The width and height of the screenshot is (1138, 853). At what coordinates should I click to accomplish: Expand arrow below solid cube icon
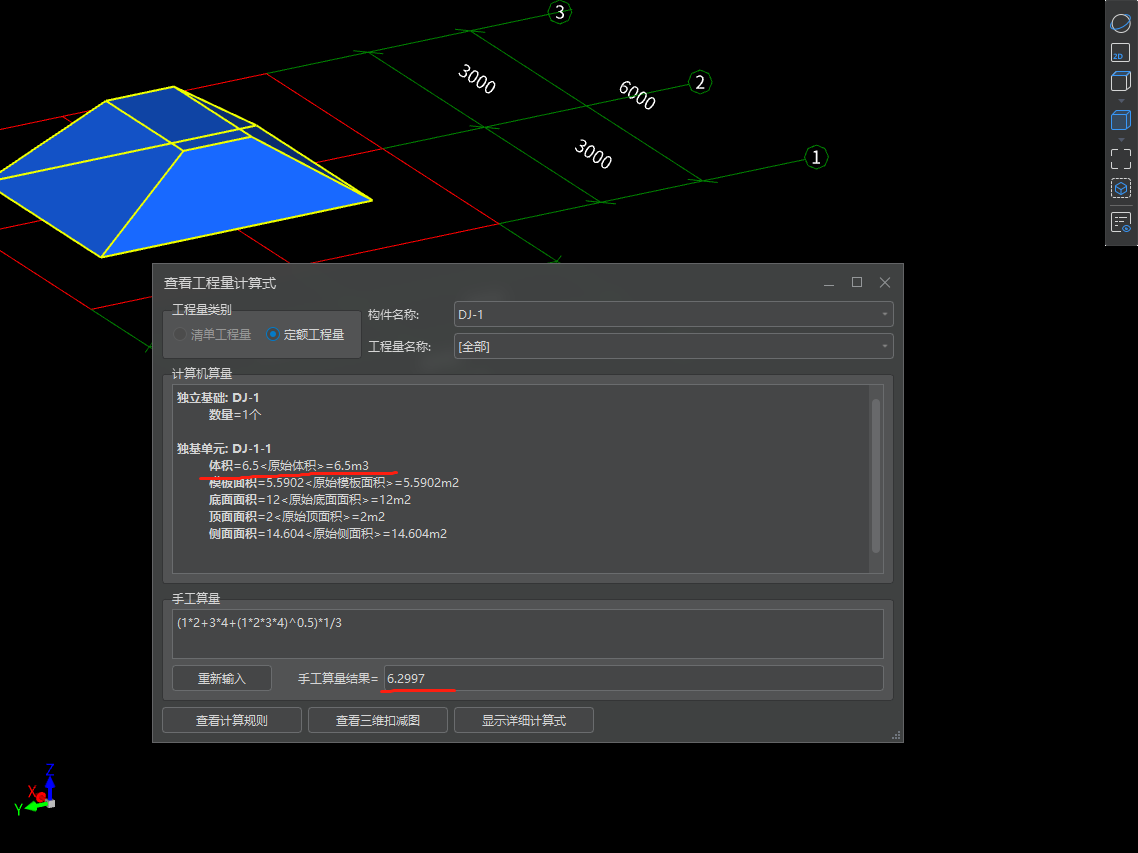pyautogui.click(x=1121, y=139)
